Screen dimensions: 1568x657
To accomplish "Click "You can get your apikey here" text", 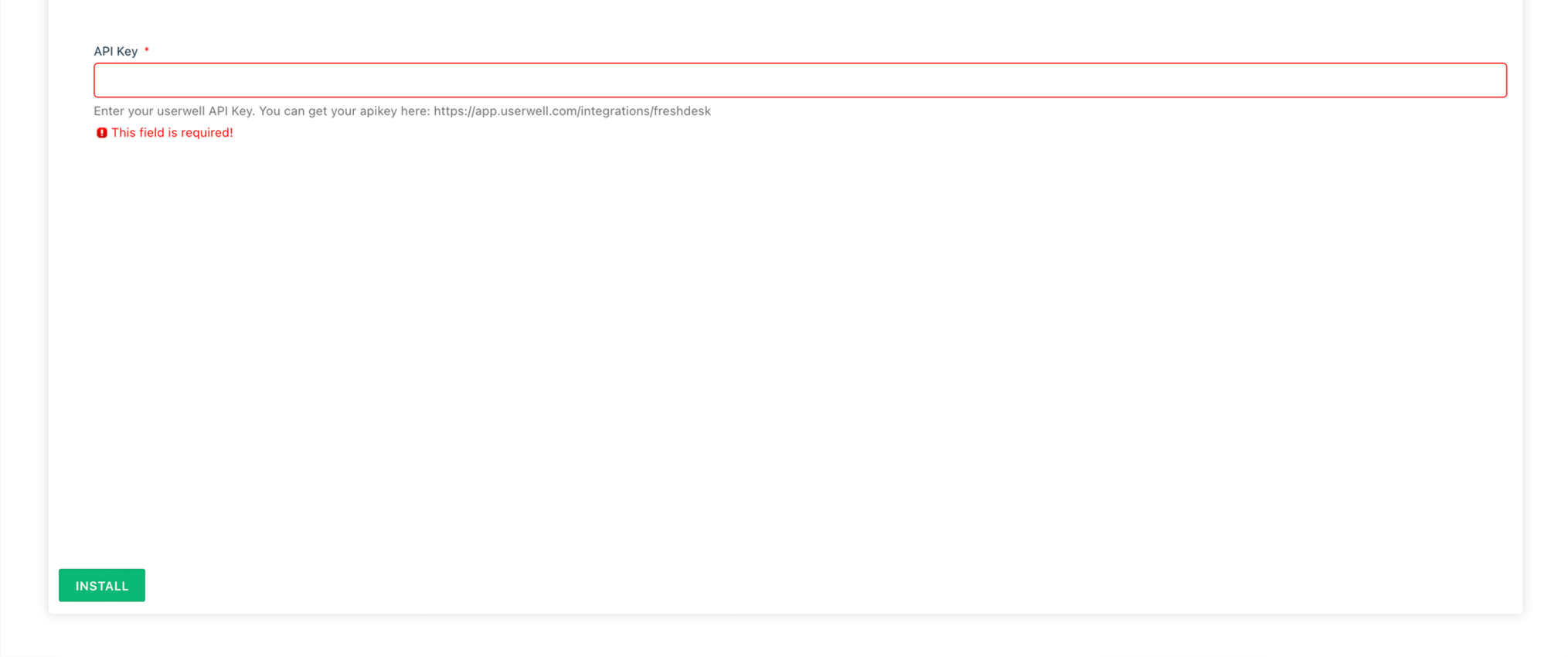I will point(344,111).
